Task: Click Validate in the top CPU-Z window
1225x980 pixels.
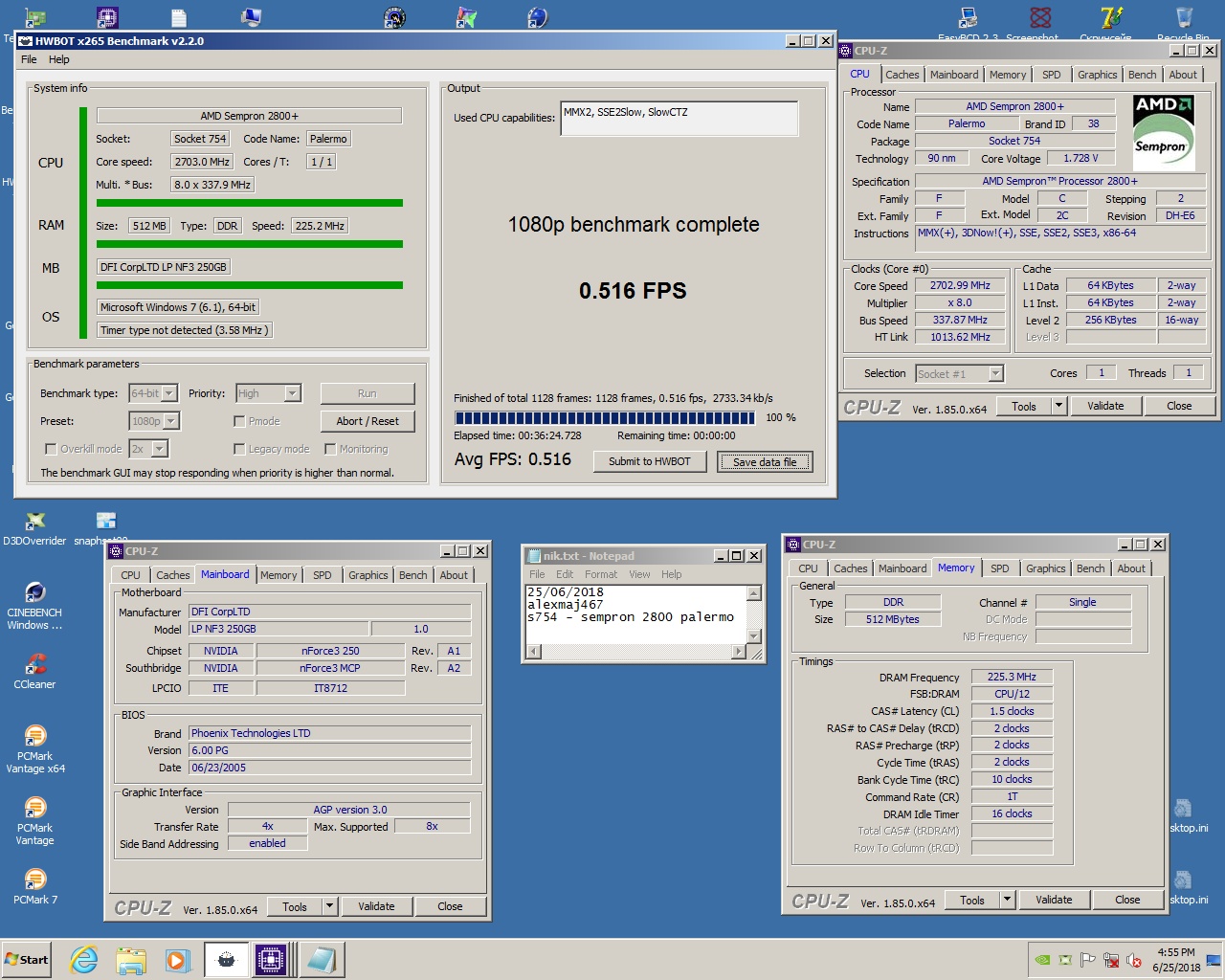Action: tap(1105, 406)
